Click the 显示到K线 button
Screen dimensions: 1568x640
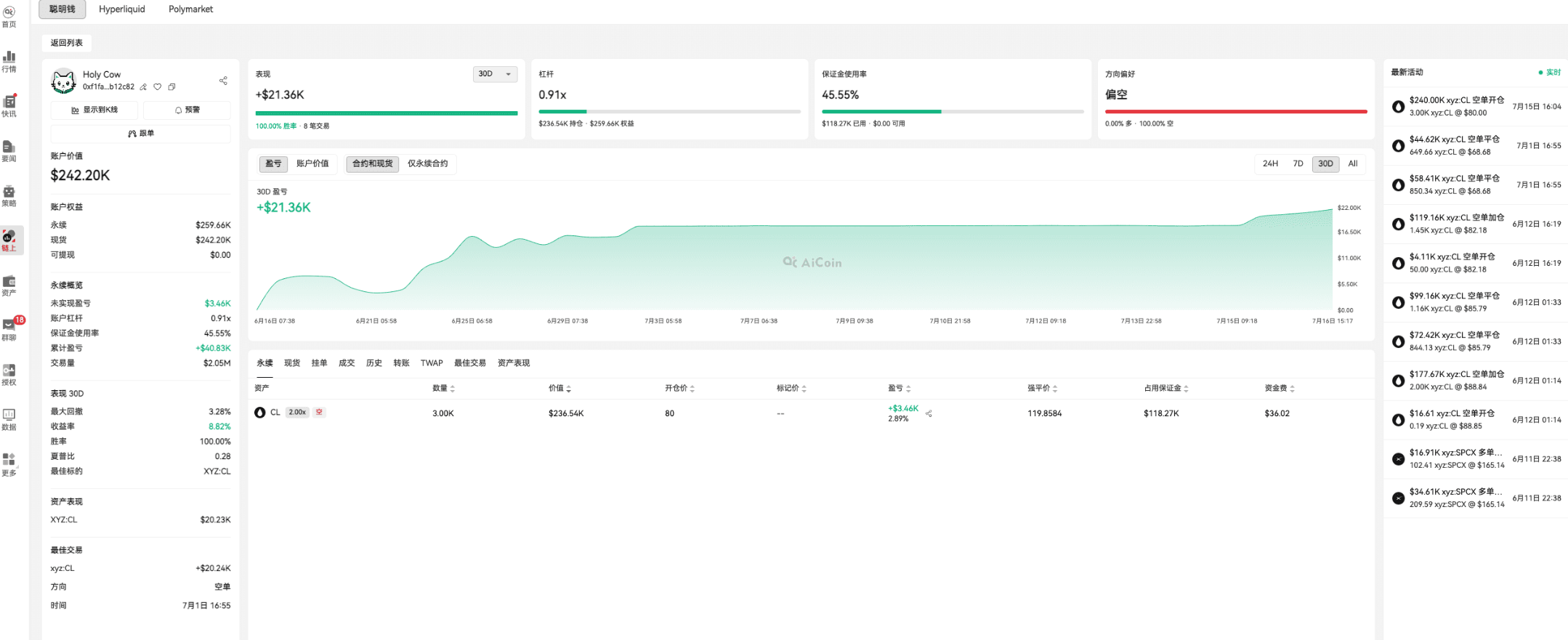click(x=94, y=110)
